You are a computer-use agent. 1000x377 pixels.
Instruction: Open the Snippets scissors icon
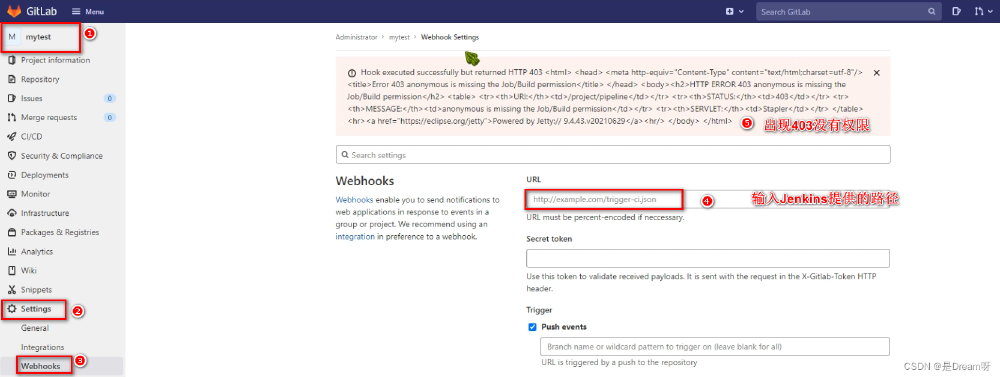11,290
